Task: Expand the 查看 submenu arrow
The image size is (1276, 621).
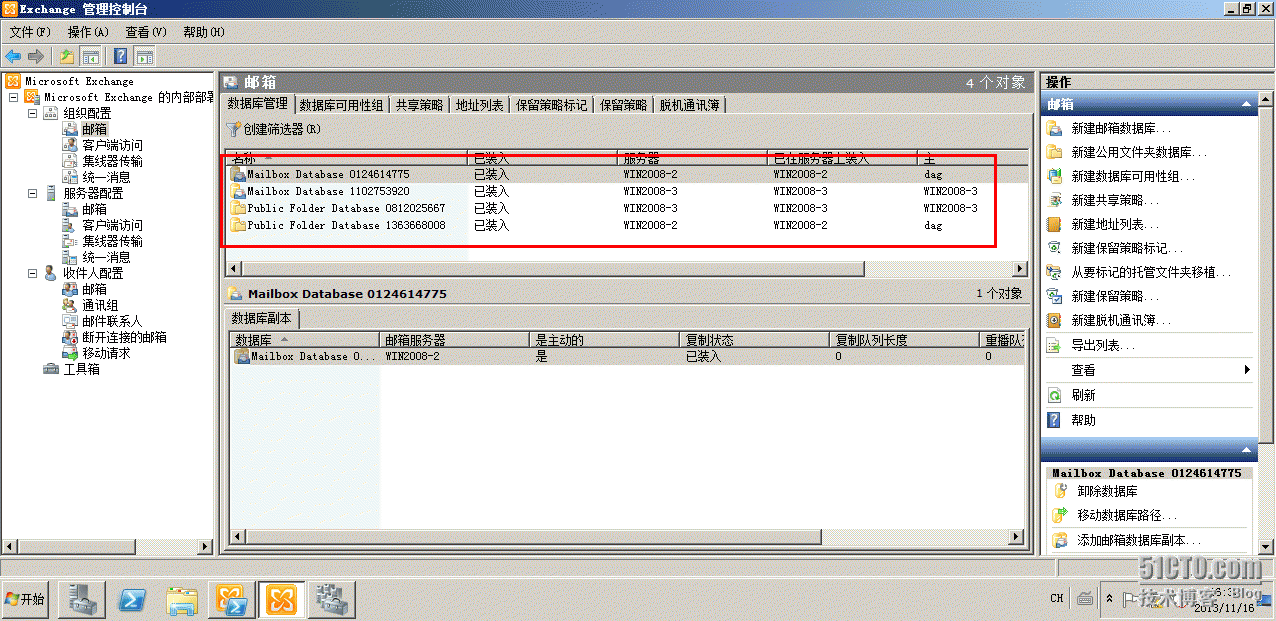Action: coord(1247,370)
